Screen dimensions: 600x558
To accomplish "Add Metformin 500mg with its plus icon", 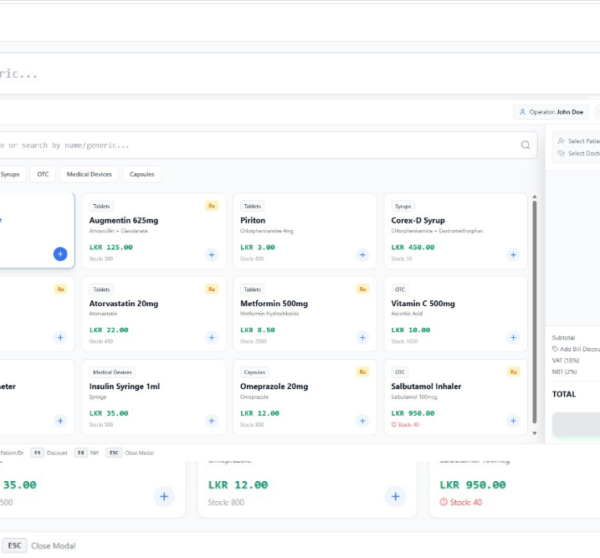I will click(x=362, y=337).
